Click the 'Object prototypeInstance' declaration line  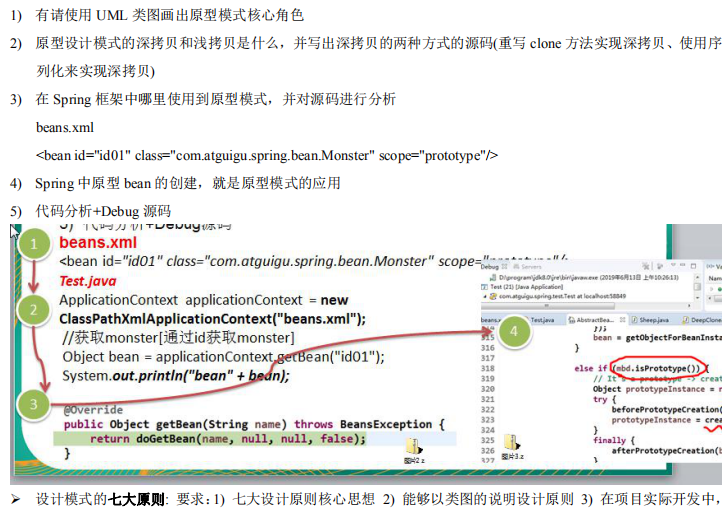pos(657,389)
